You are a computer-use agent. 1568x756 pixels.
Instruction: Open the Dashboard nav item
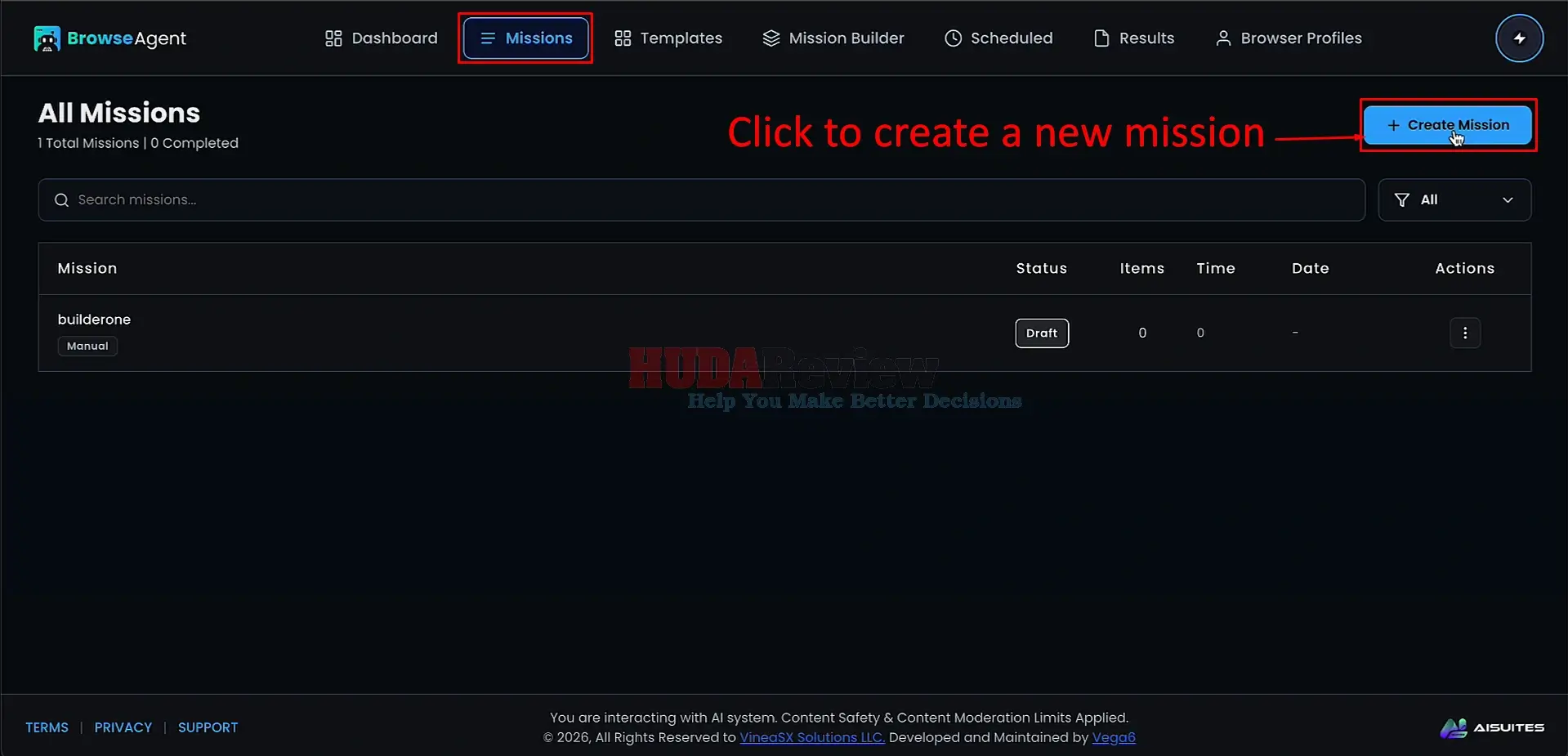pos(382,38)
